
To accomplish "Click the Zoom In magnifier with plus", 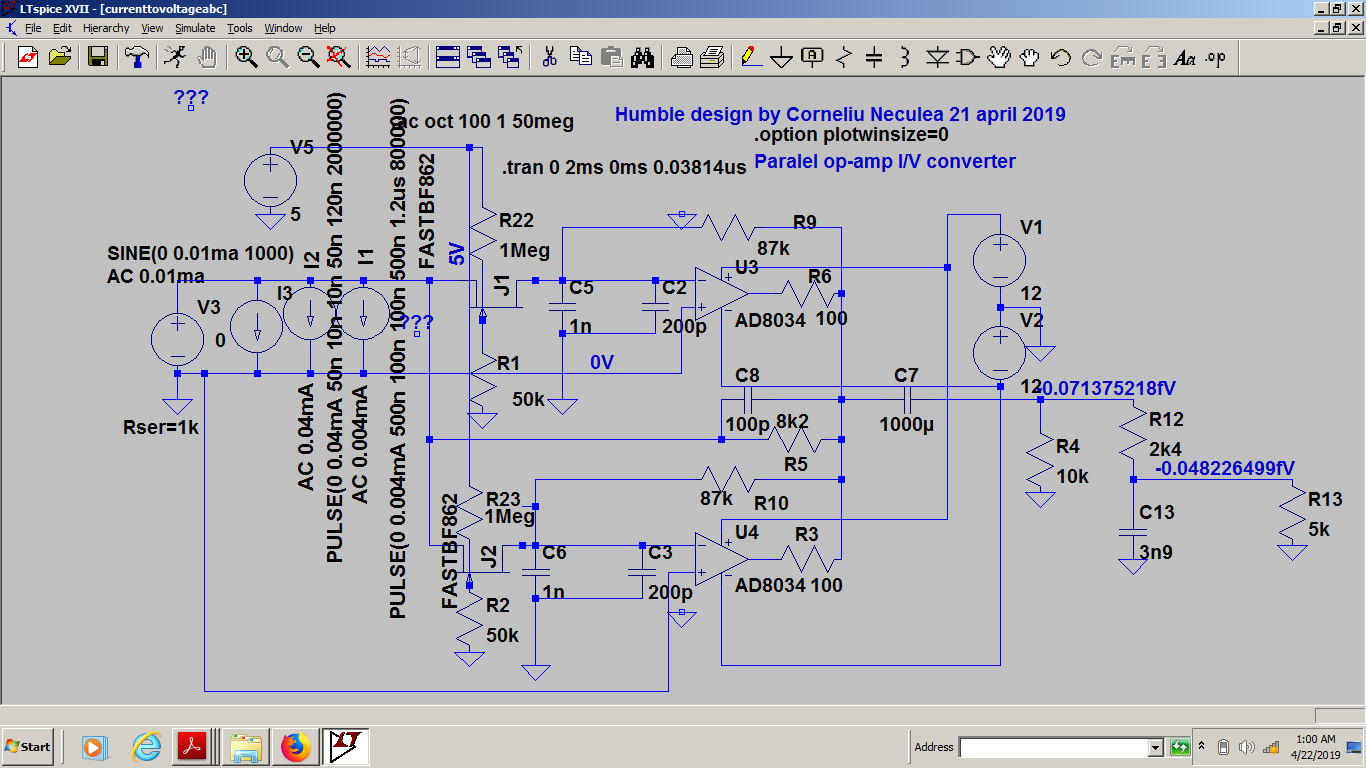I will pyautogui.click(x=246, y=57).
